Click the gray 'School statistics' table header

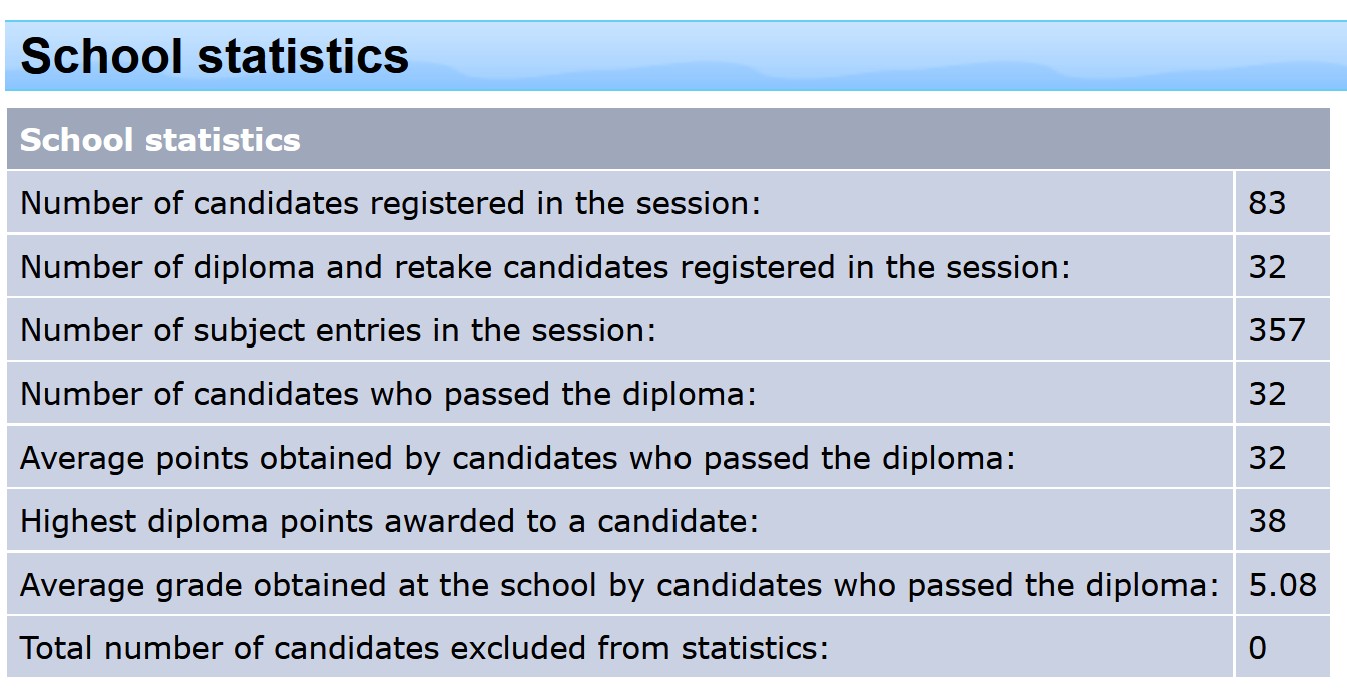tap(160, 140)
